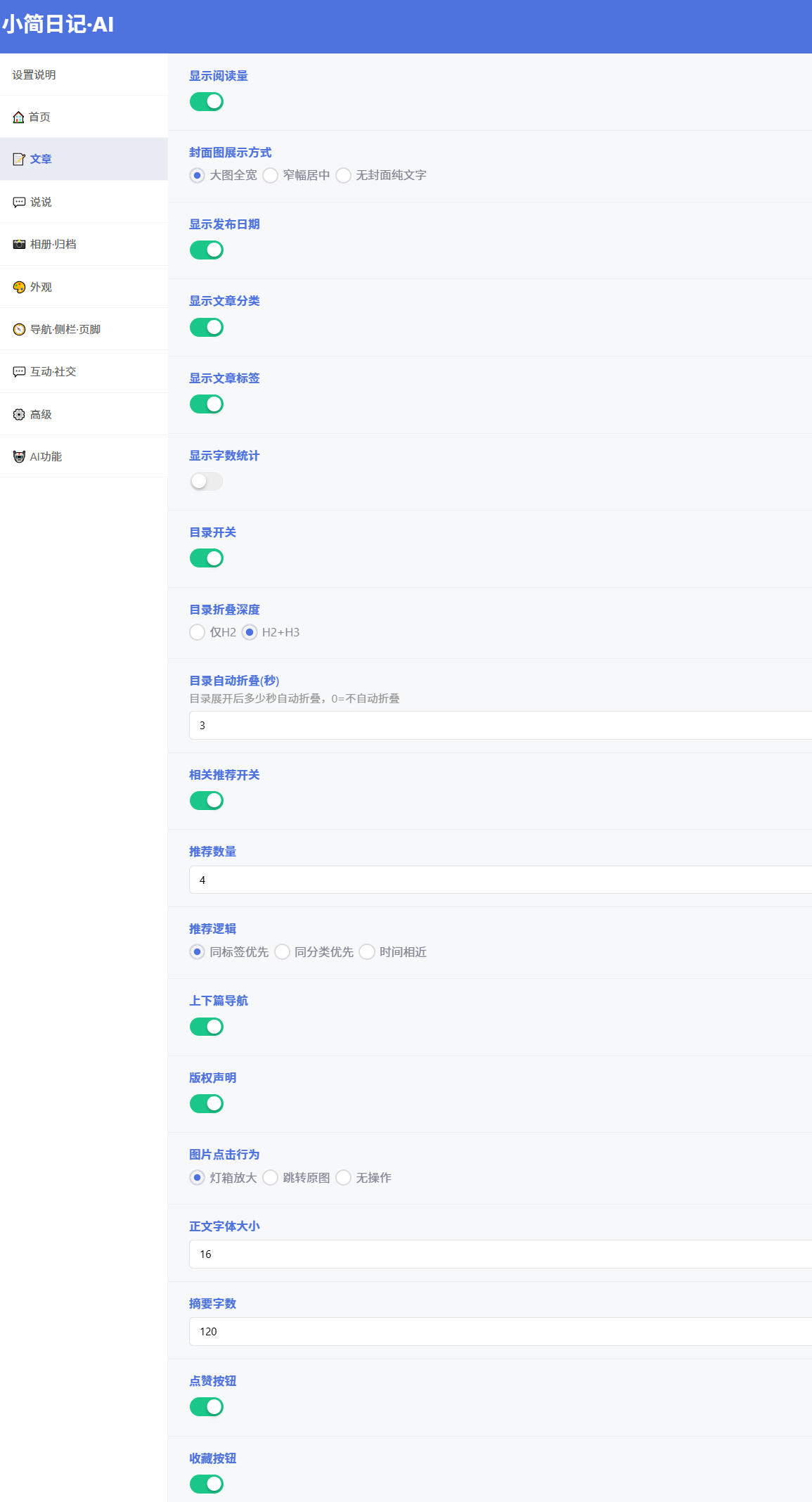Viewport: 812px width, 1502px height.
Task: Click the compass icon beside 导航·侧栏·页脚
Action: [x=19, y=330]
